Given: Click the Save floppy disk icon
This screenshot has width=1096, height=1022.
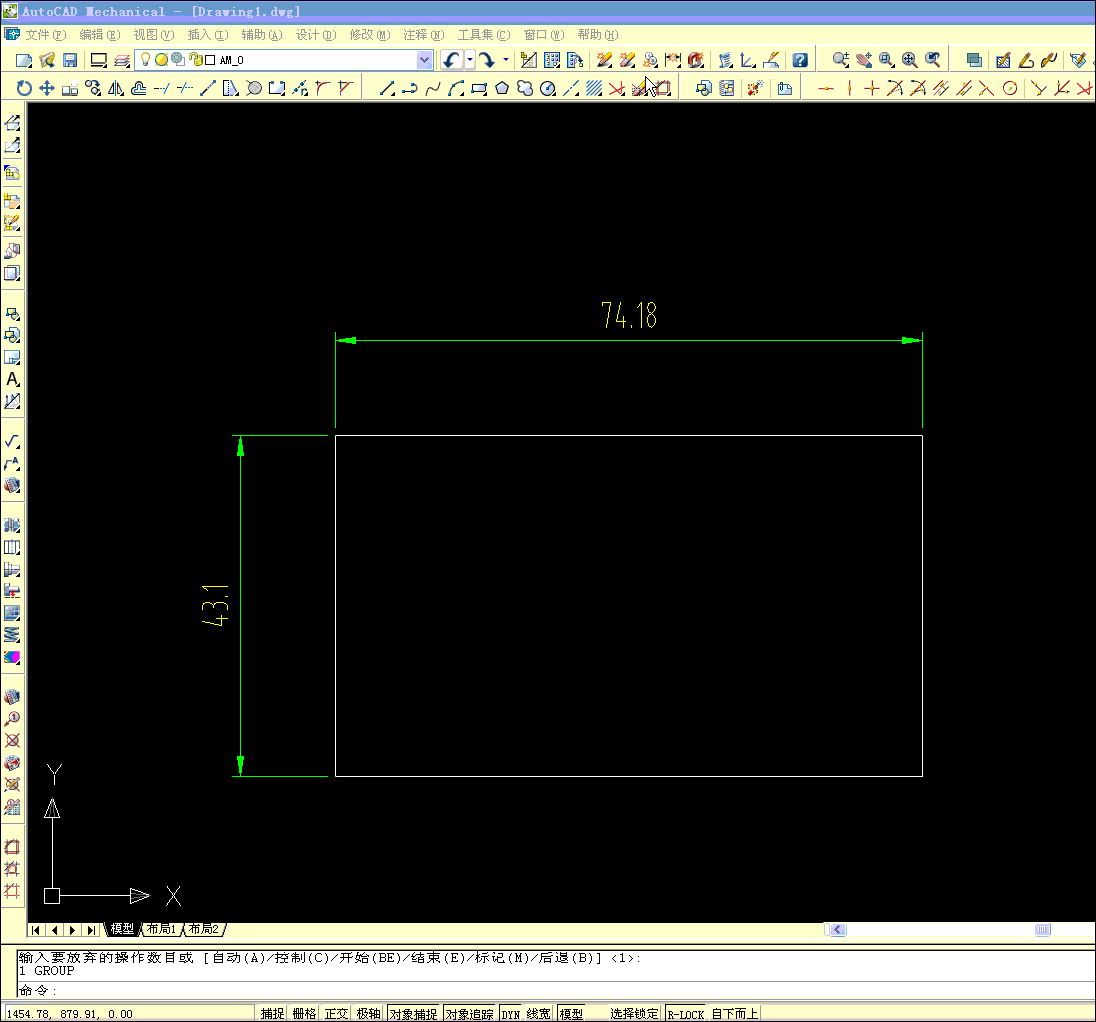Looking at the screenshot, I should (70, 61).
